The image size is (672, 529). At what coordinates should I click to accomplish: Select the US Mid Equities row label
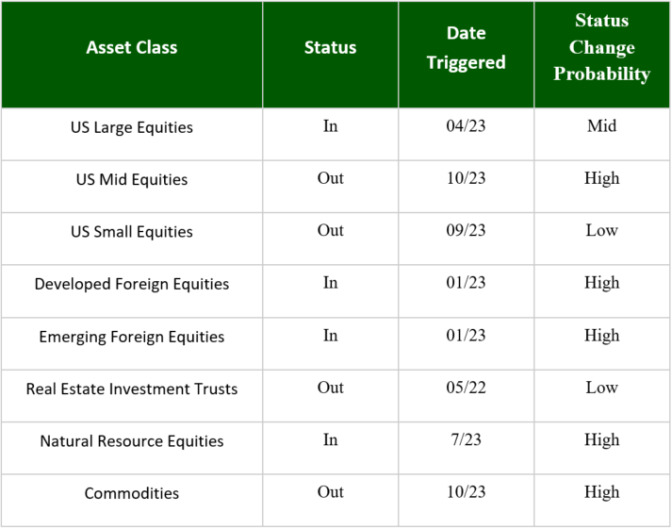click(x=132, y=179)
